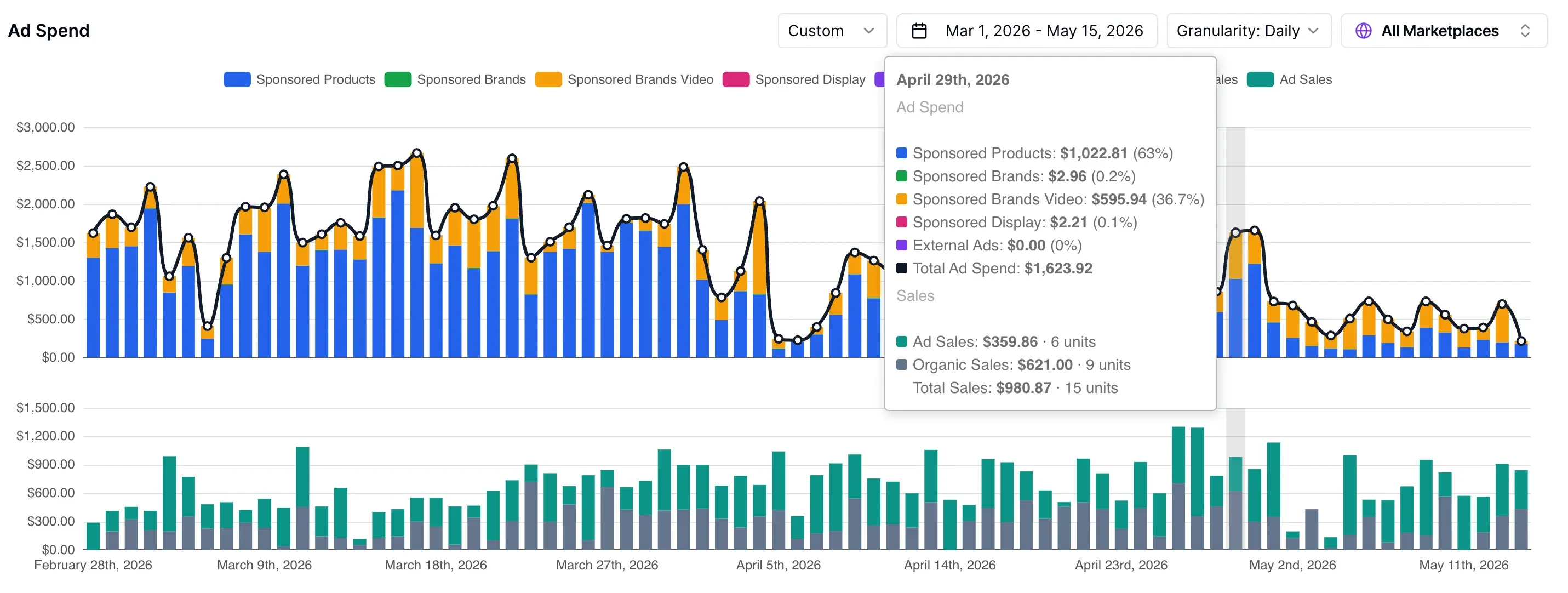Image resolution: width=1568 pixels, height=593 pixels.
Task: Click the Organic Sales $621.00 tooltip row
Action: pyautogui.click(x=1014, y=366)
